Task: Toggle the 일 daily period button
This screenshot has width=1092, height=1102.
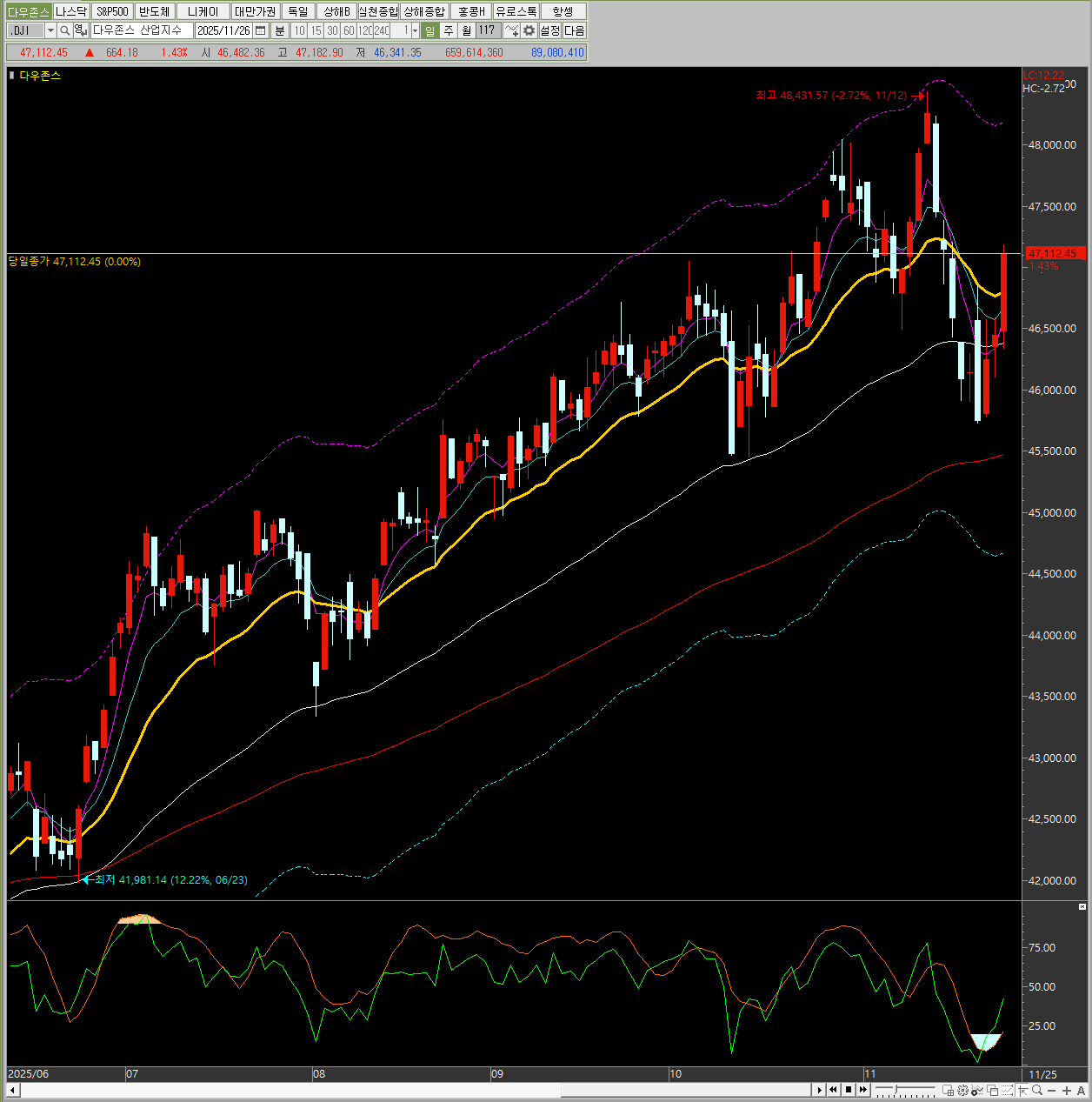Action: pyautogui.click(x=430, y=30)
